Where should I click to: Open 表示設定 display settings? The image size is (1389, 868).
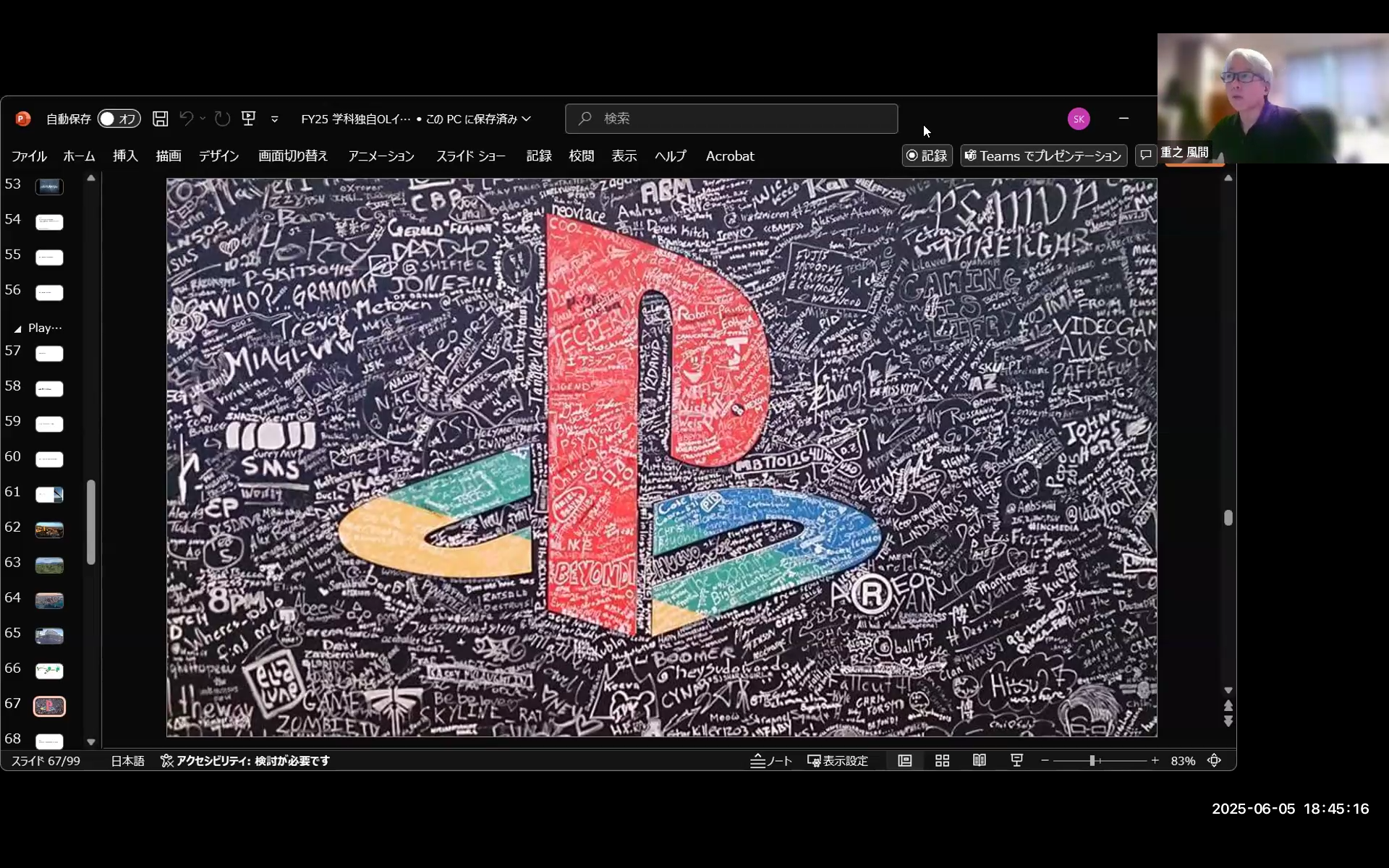click(x=837, y=761)
